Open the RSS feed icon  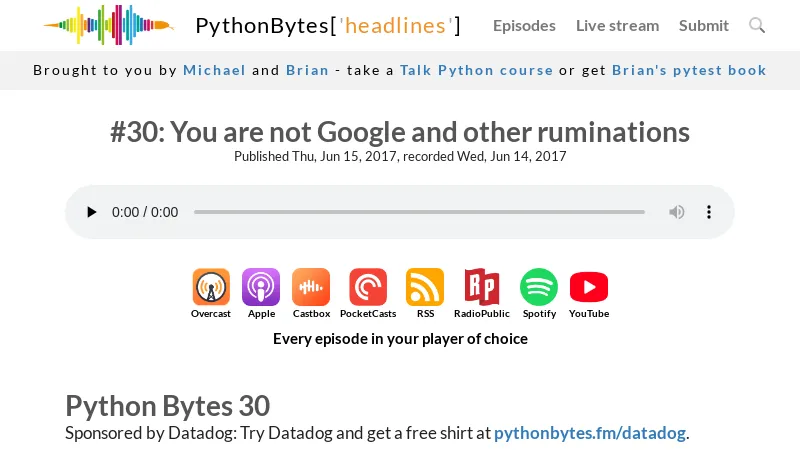pyautogui.click(x=425, y=288)
